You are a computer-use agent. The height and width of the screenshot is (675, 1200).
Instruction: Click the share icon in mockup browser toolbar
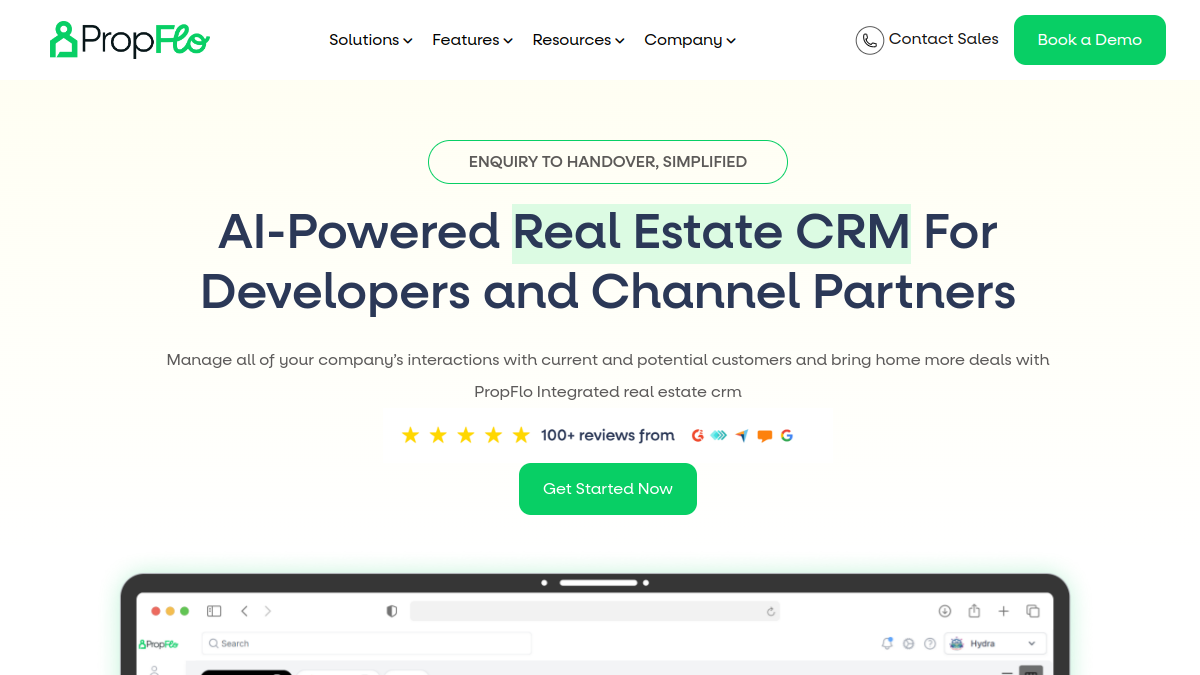(x=974, y=611)
